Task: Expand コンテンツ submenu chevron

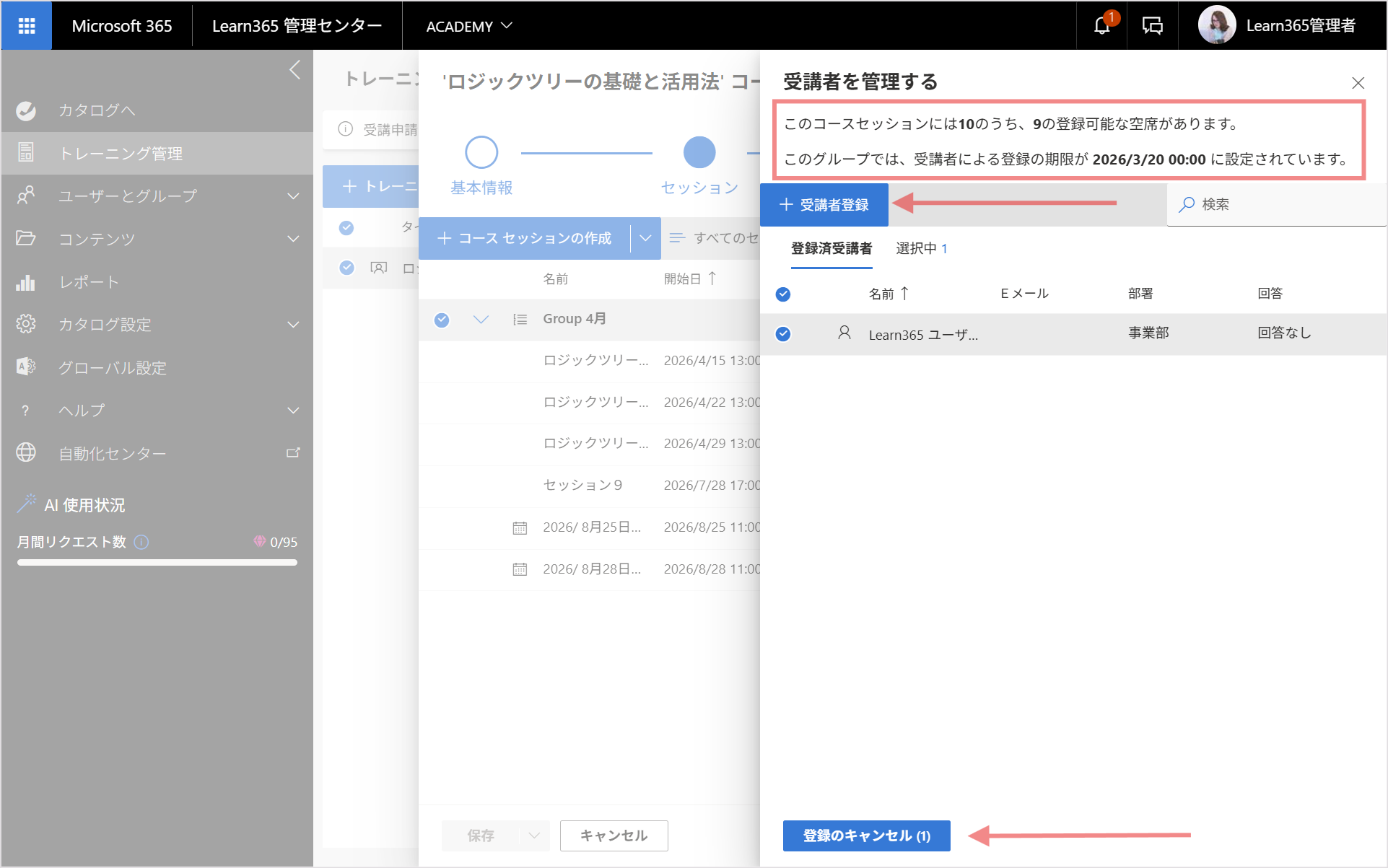Action: [293, 239]
